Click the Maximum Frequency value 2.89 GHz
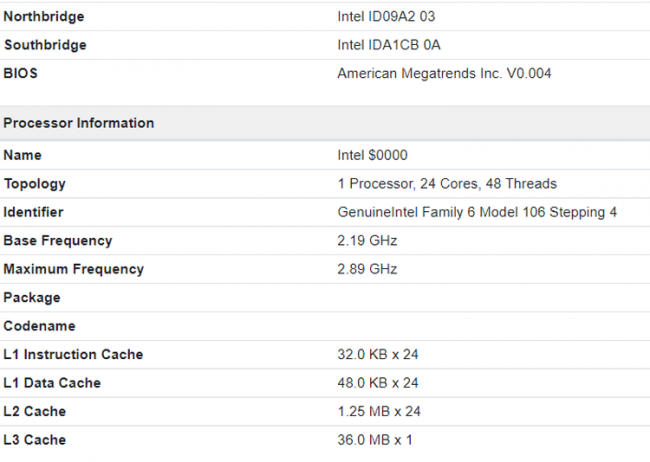 pyautogui.click(x=367, y=269)
